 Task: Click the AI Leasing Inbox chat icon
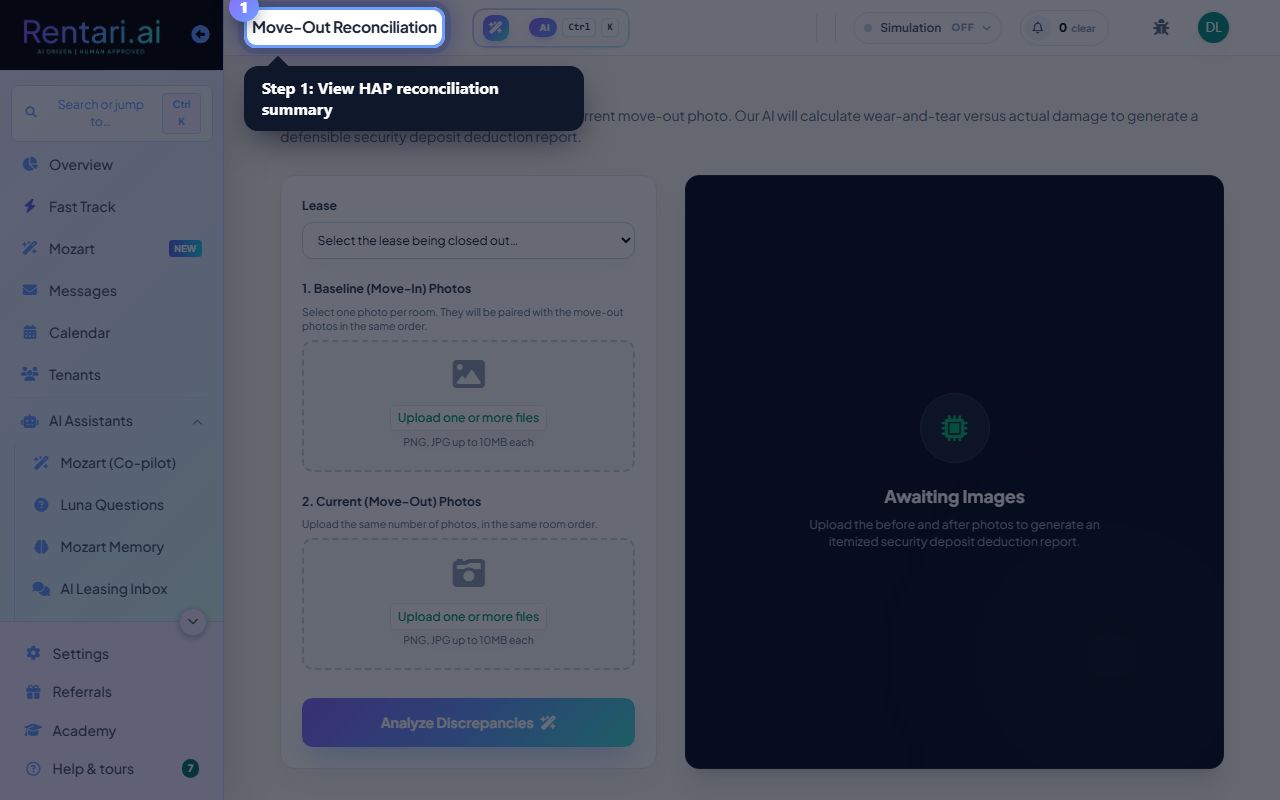[x=41, y=589]
